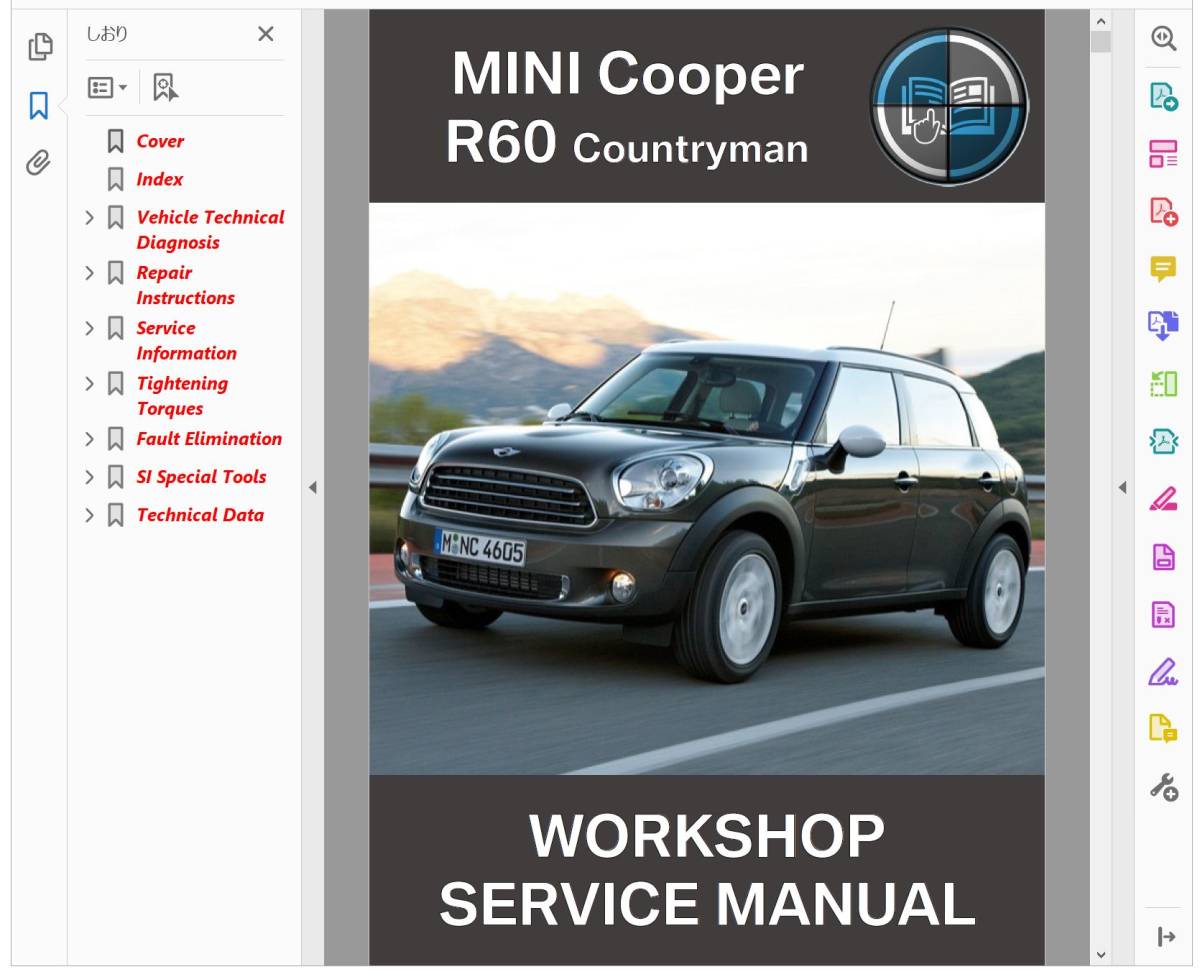Open the Create PDF tool
The width and height of the screenshot is (1200, 977).
(x=1163, y=211)
